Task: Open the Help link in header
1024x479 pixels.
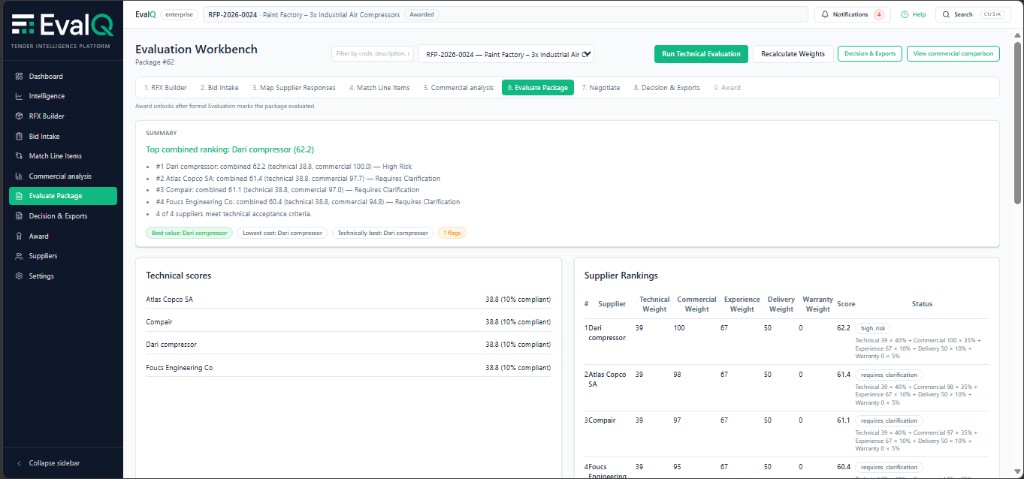Action: pos(913,14)
